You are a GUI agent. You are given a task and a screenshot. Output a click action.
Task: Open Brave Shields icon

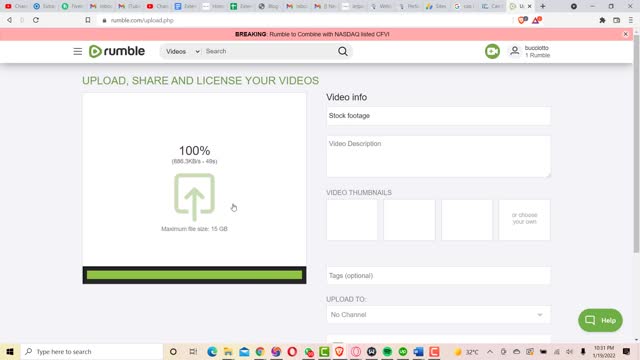522,20
